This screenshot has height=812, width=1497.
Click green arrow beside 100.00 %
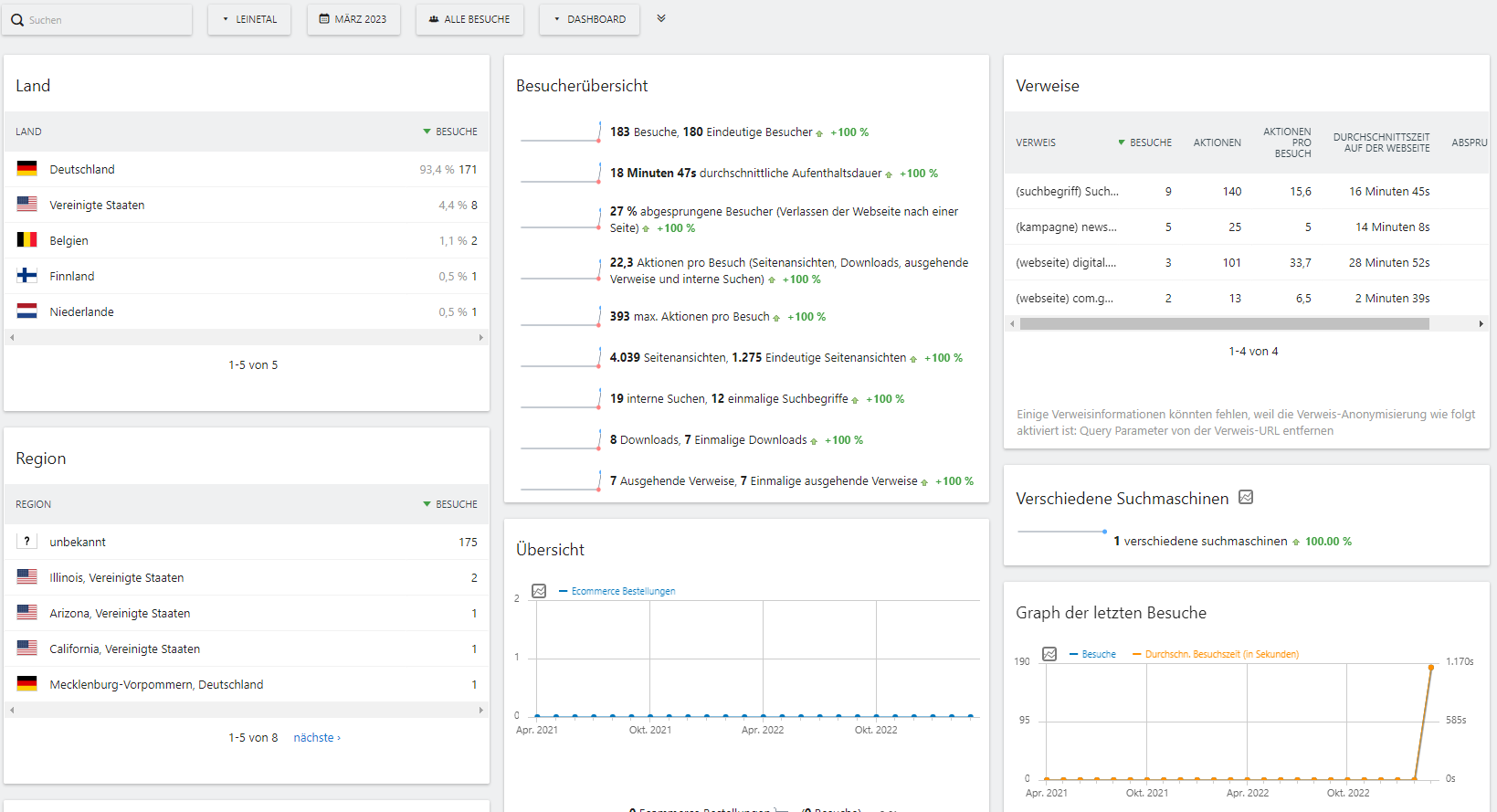tap(1296, 543)
